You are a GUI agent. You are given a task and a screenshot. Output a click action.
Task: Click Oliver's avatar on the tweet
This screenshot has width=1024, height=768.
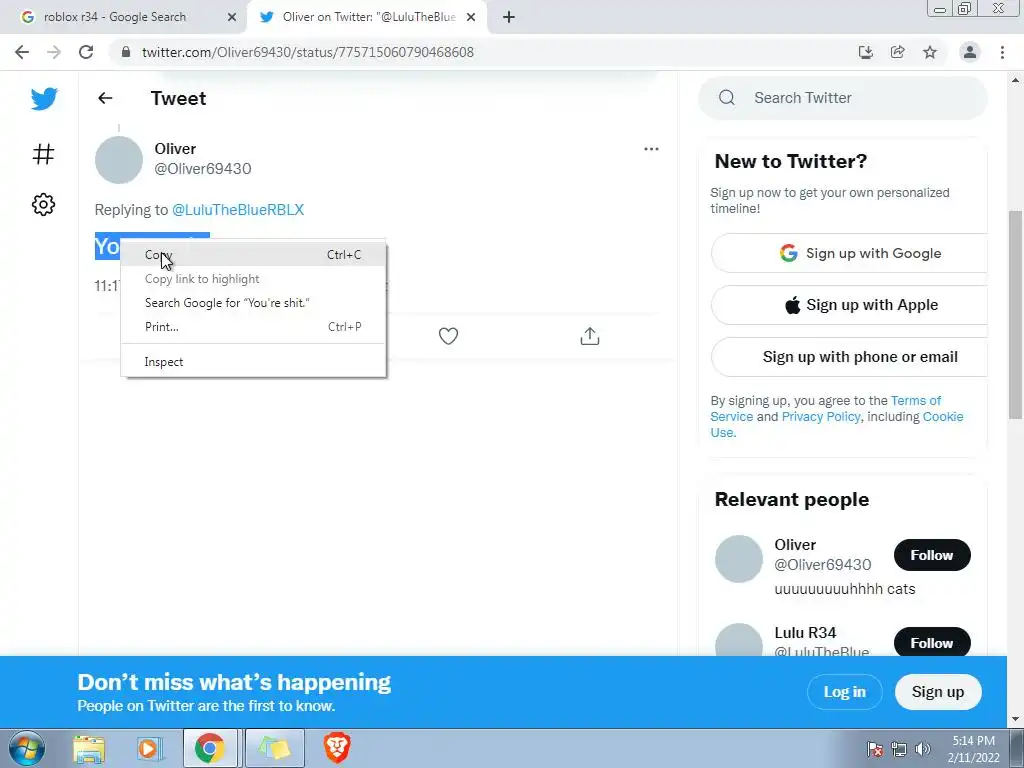point(119,160)
